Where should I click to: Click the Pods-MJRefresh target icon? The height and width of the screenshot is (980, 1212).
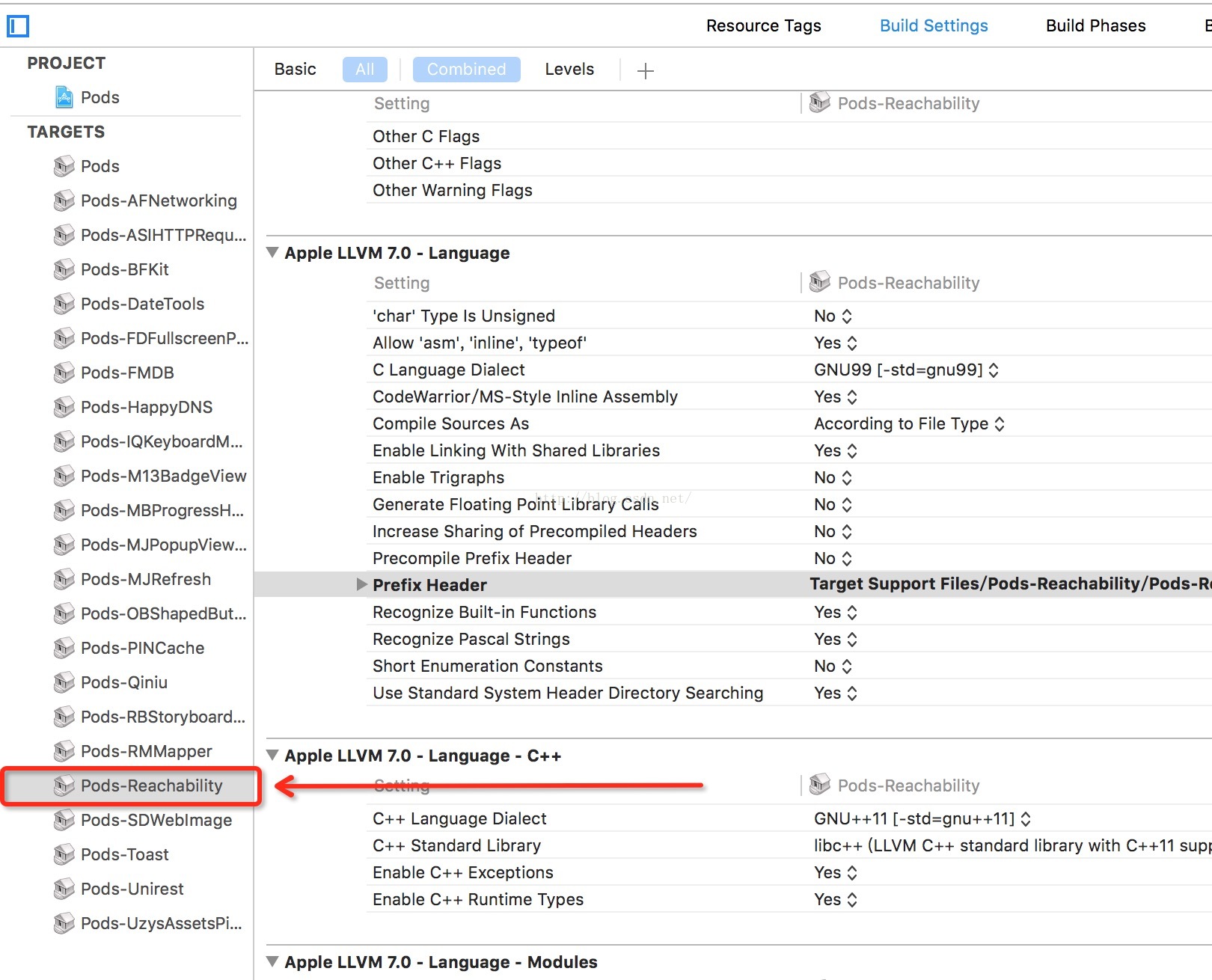[x=64, y=579]
